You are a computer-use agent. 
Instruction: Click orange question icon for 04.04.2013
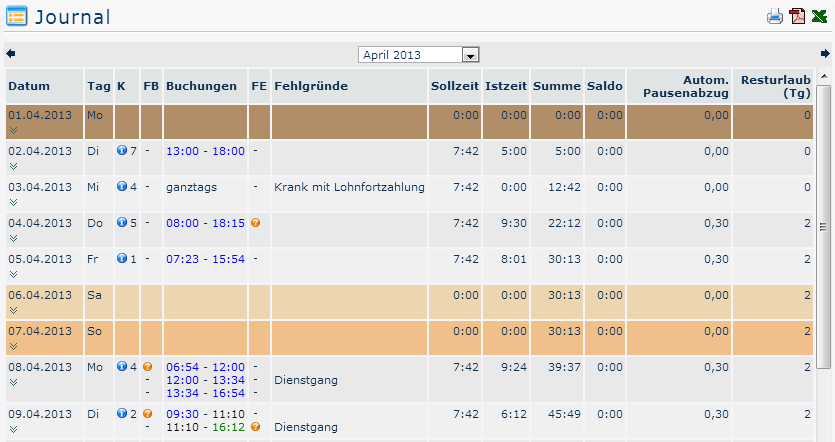(x=255, y=222)
